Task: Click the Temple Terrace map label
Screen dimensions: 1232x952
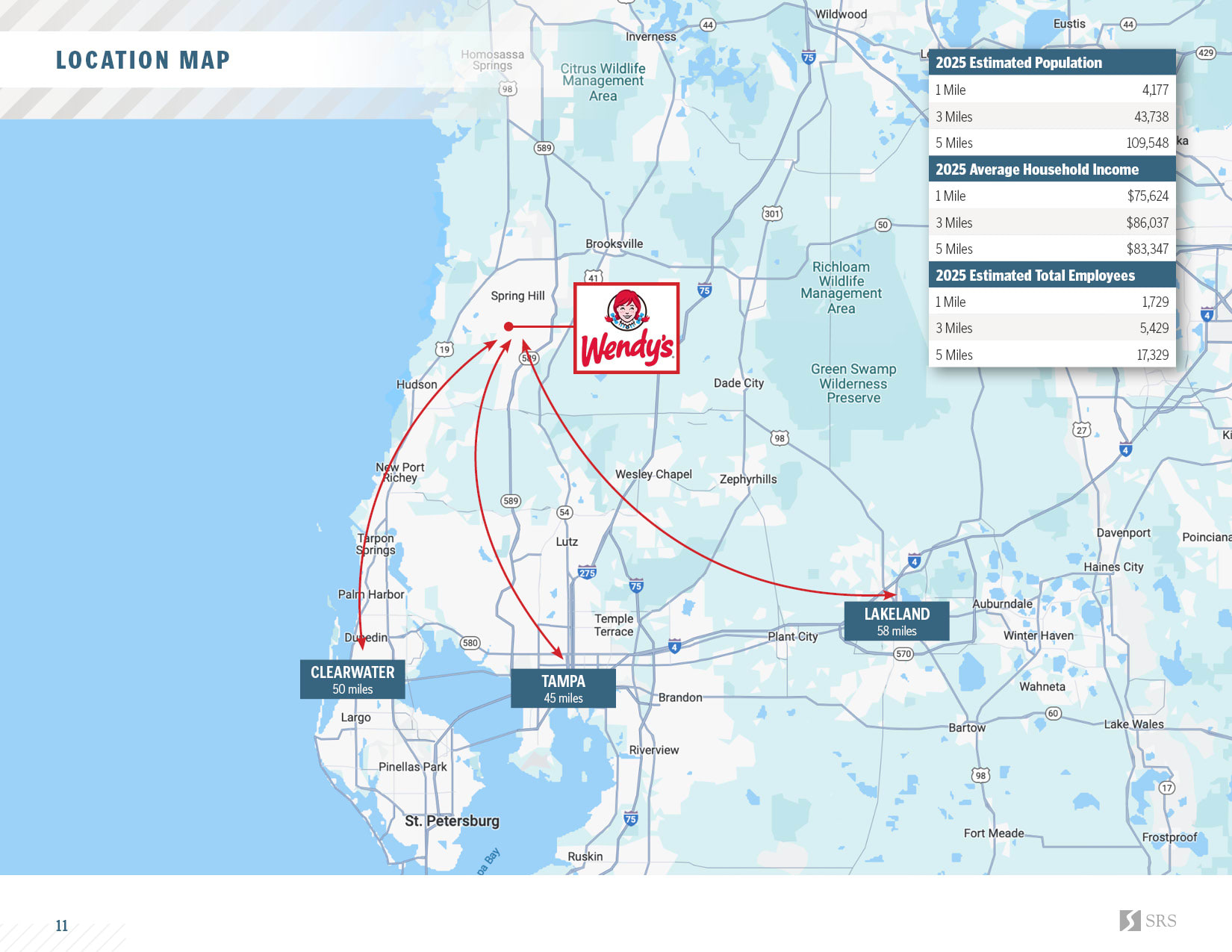Action: (614, 625)
